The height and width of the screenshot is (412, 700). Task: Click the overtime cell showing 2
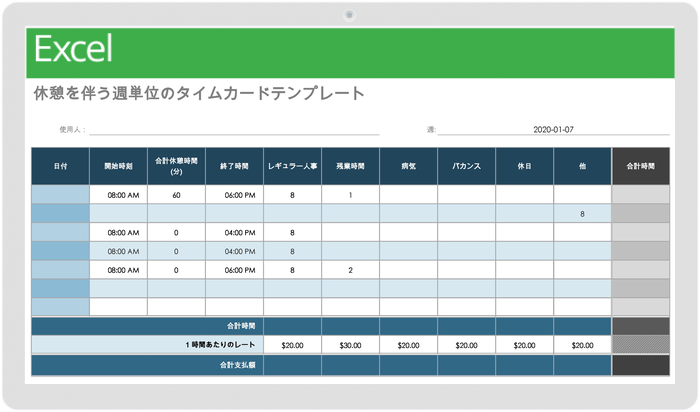click(350, 270)
